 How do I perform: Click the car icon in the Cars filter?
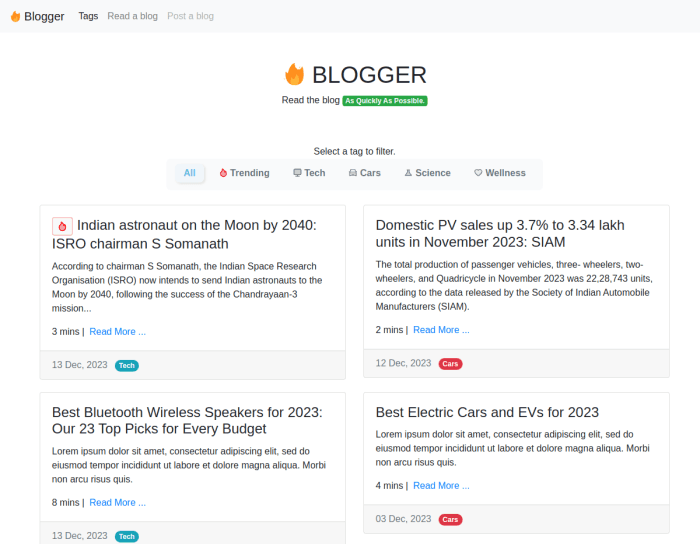tap(353, 173)
